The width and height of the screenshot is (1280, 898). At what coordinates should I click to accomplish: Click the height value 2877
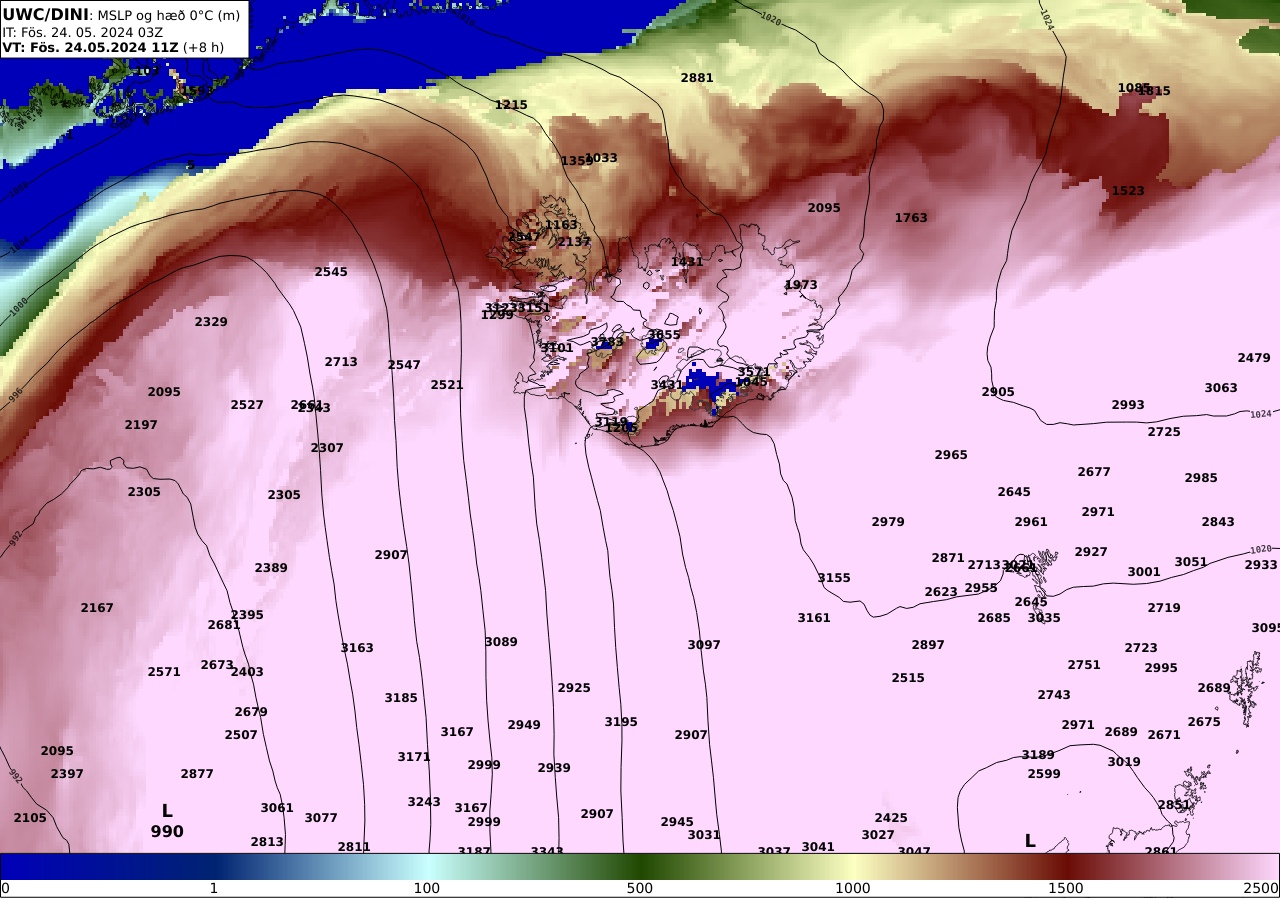(197, 774)
